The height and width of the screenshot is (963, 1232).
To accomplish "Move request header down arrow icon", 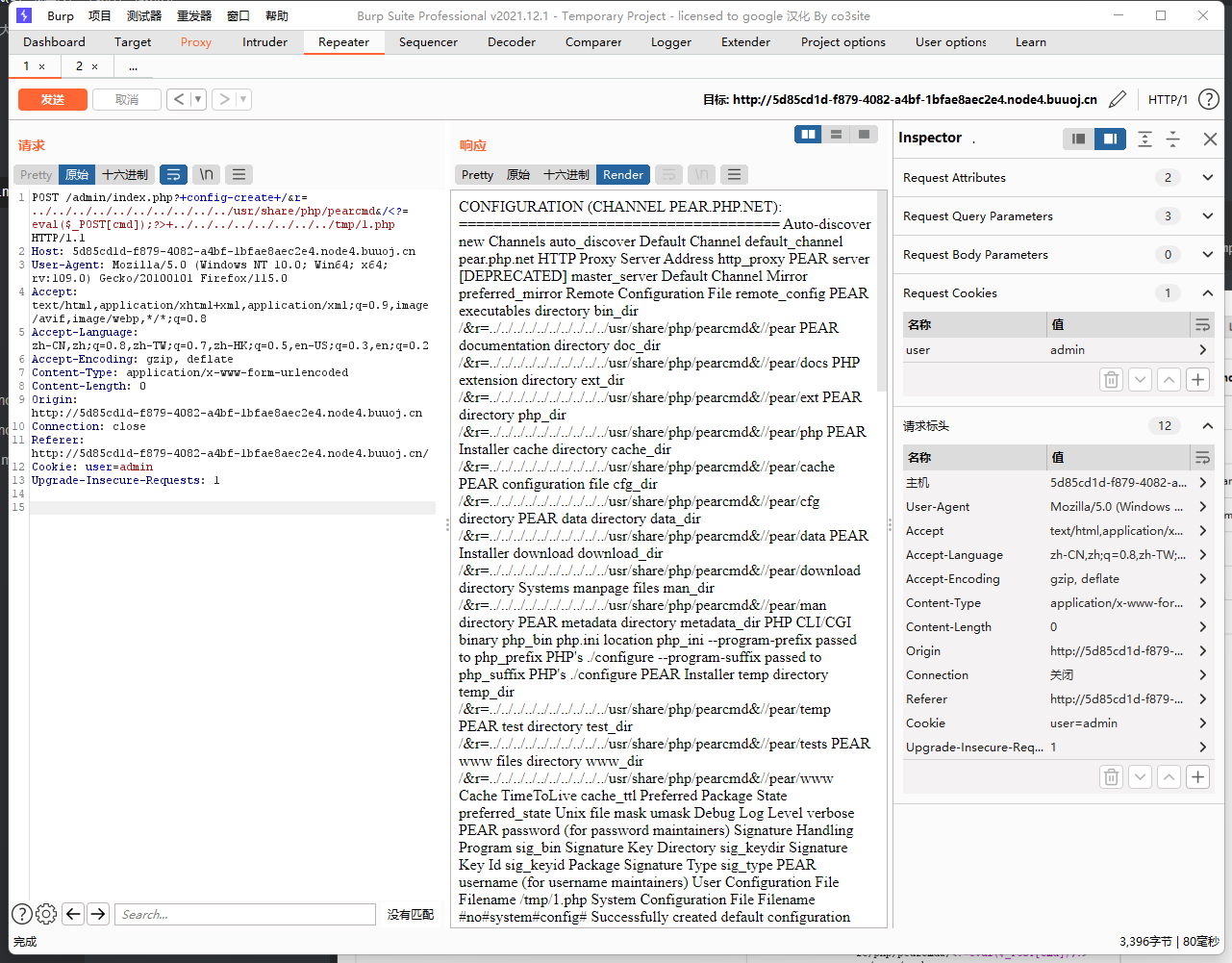I will [1140, 776].
